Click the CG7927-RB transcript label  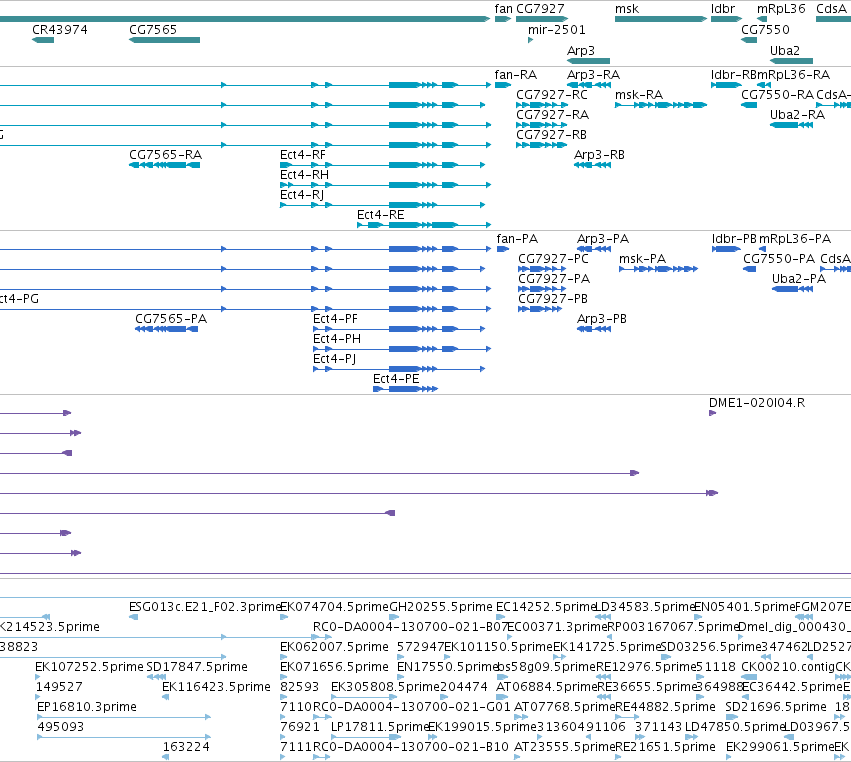tap(551, 135)
